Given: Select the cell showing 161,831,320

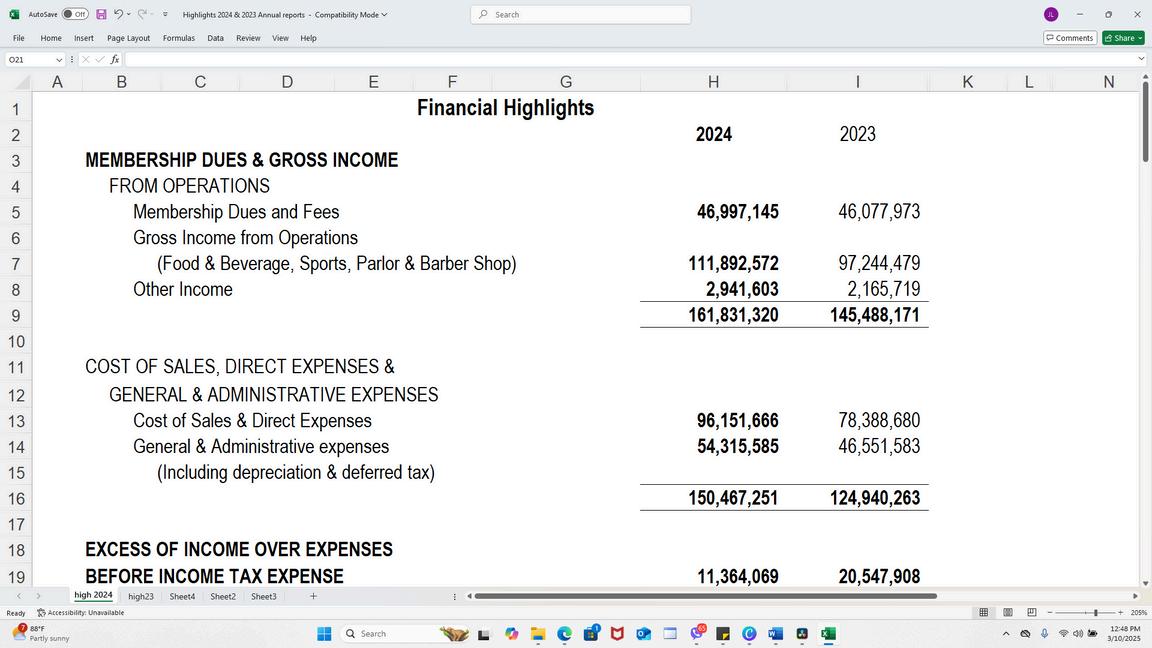Looking at the screenshot, I should (x=713, y=315).
